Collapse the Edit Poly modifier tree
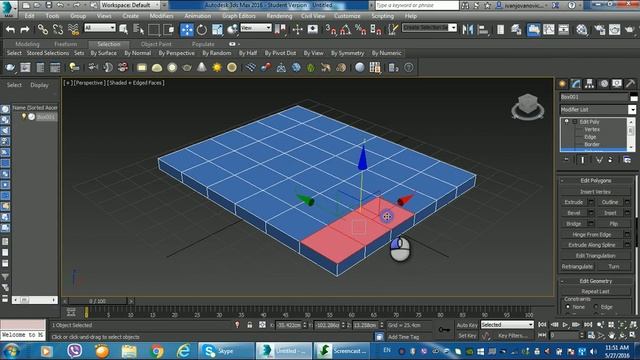Screen dimensions: 640x360 [x=575, y=122]
